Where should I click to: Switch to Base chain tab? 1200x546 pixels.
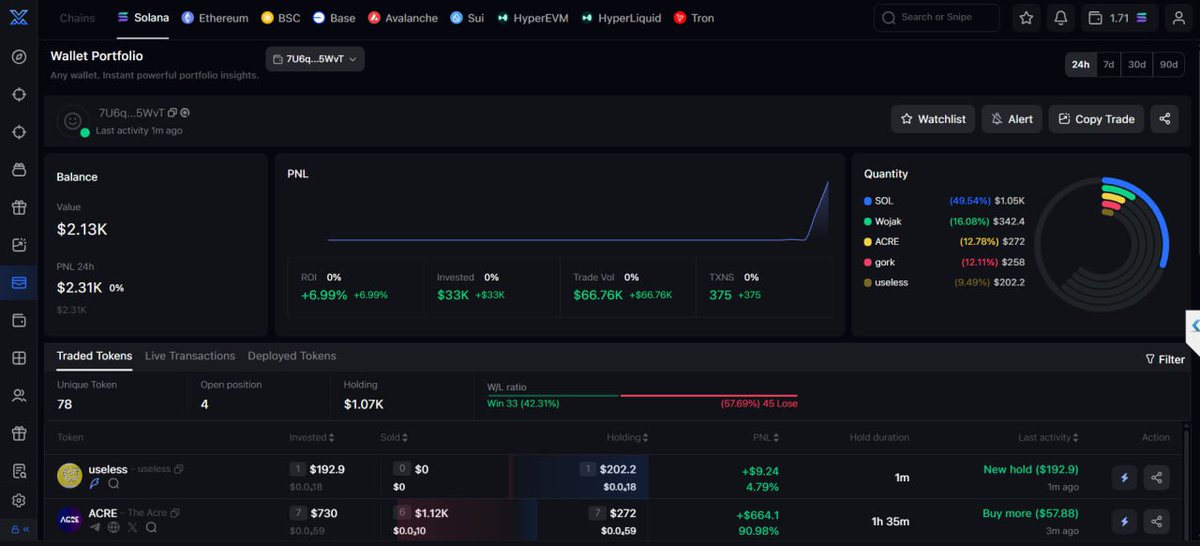click(334, 18)
